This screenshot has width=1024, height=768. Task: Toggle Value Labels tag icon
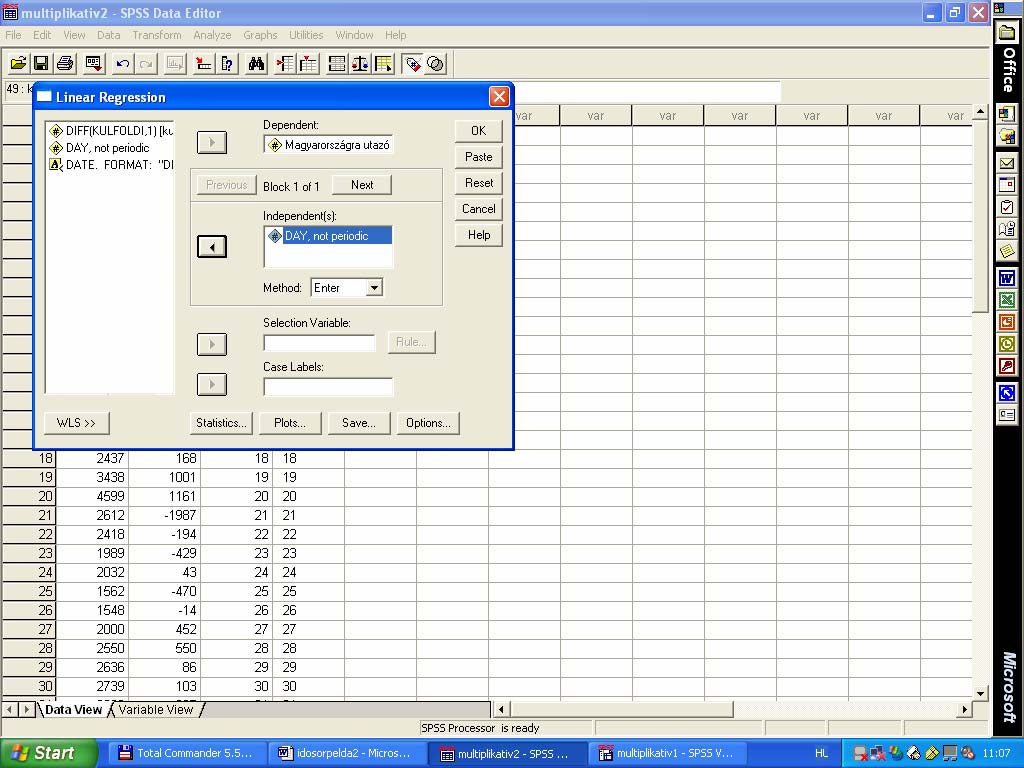[x=412, y=63]
